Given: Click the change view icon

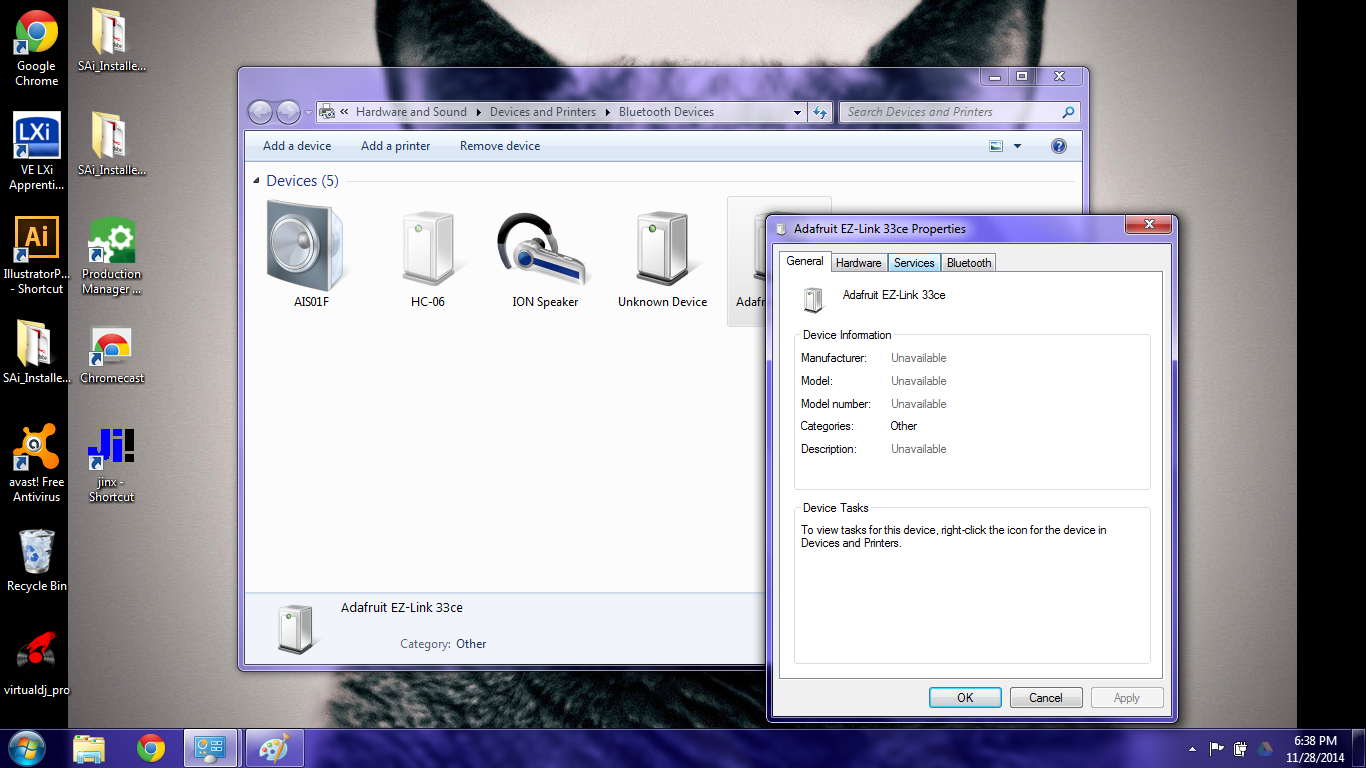Looking at the screenshot, I should coord(996,146).
